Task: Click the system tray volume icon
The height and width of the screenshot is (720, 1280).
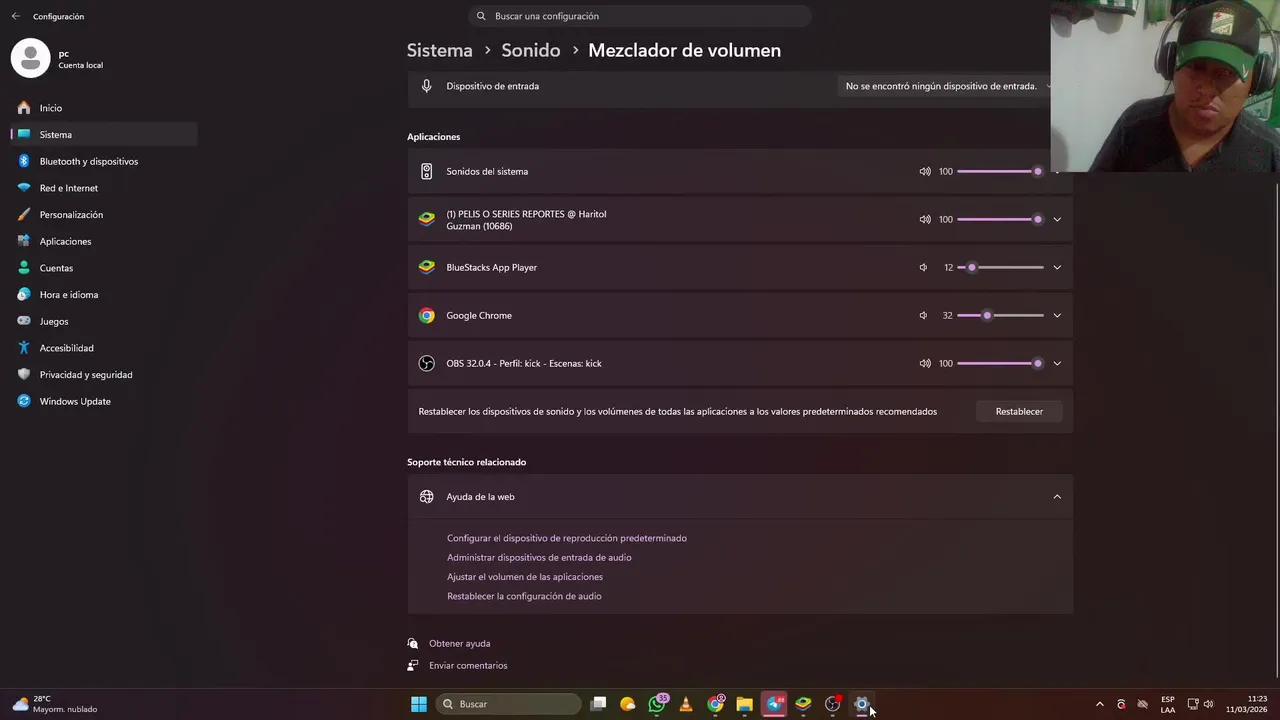Action: point(1208,704)
